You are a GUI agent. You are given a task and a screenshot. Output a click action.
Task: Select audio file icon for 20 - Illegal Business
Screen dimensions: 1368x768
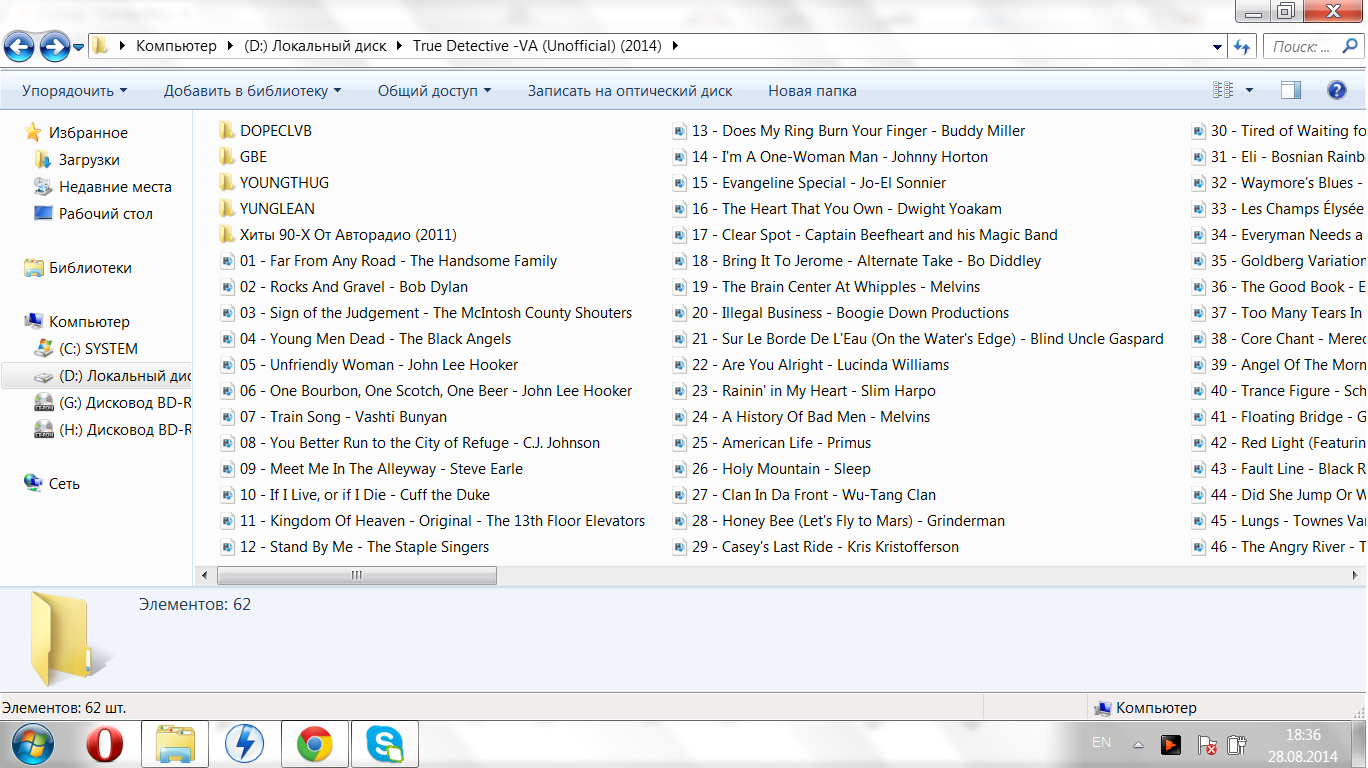coord(679,313)
